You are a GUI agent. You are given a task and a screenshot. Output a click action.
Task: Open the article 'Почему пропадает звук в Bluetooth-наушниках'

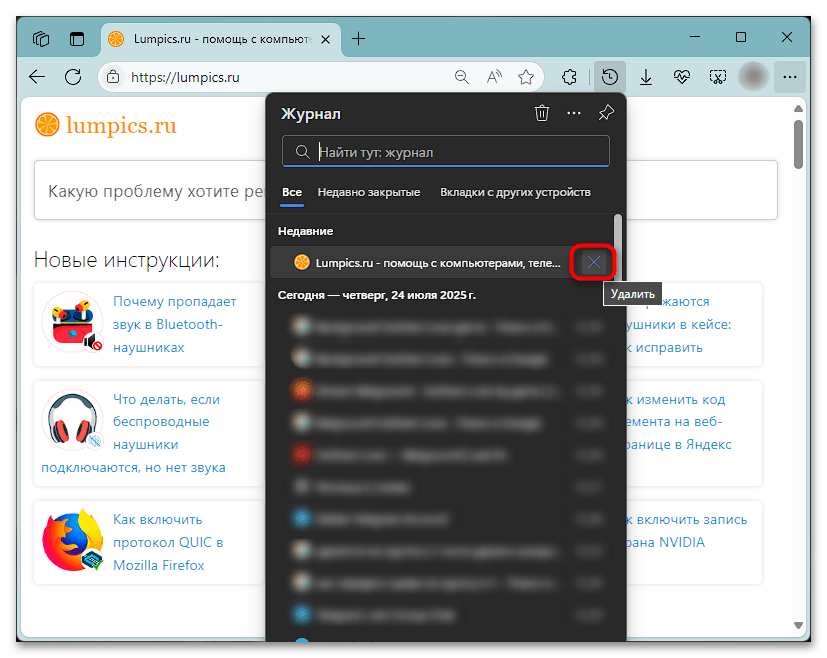(x=174, y=323)
